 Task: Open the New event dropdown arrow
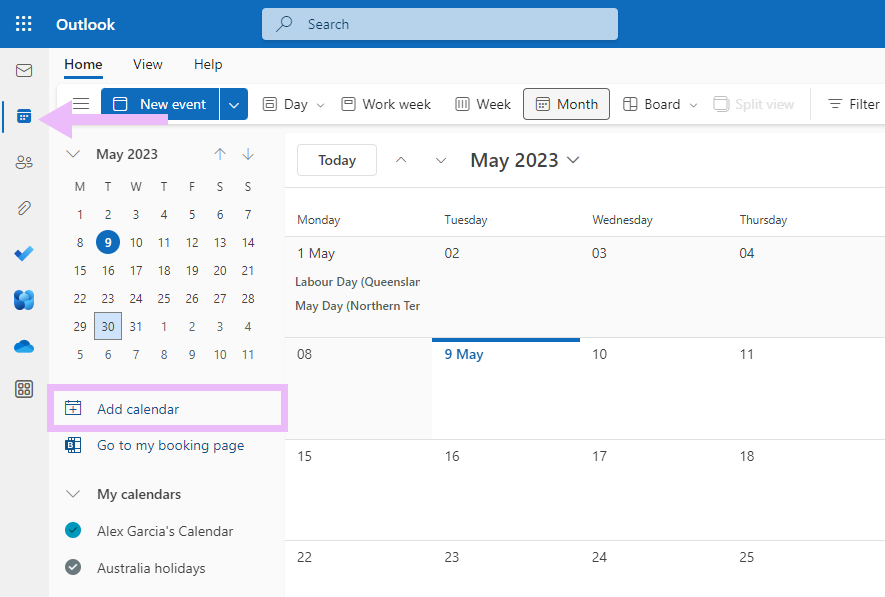[x=233, y=103]
